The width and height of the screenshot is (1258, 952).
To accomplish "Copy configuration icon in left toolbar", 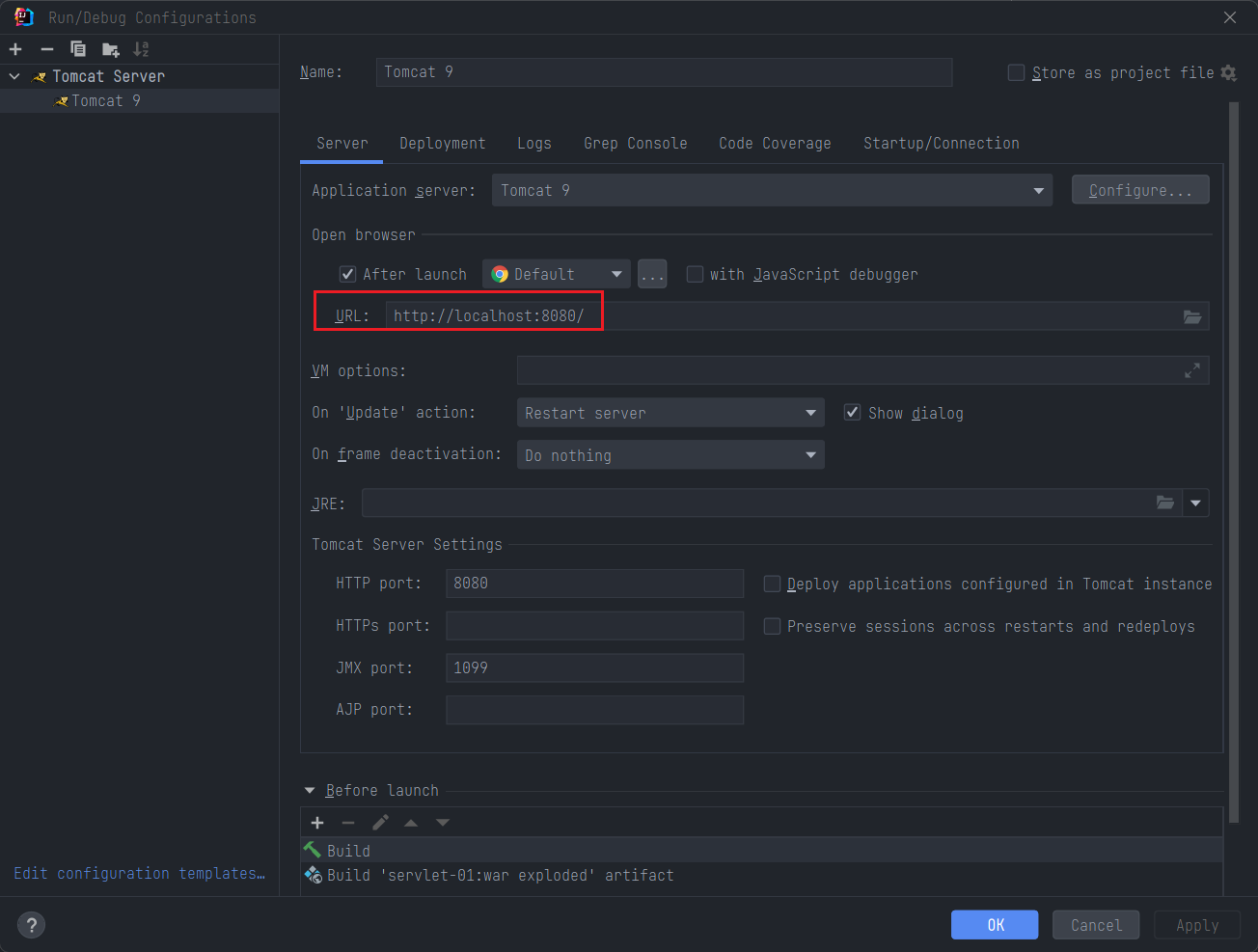I will 78,49.
